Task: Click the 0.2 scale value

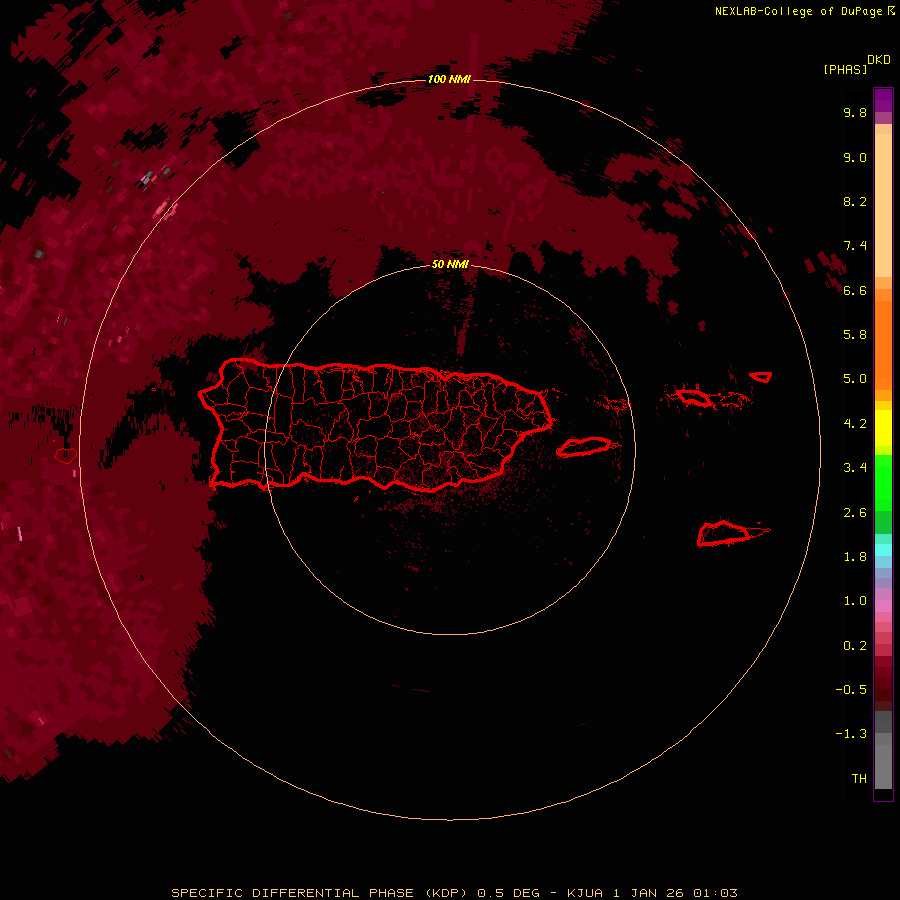Action: point(855,646)
